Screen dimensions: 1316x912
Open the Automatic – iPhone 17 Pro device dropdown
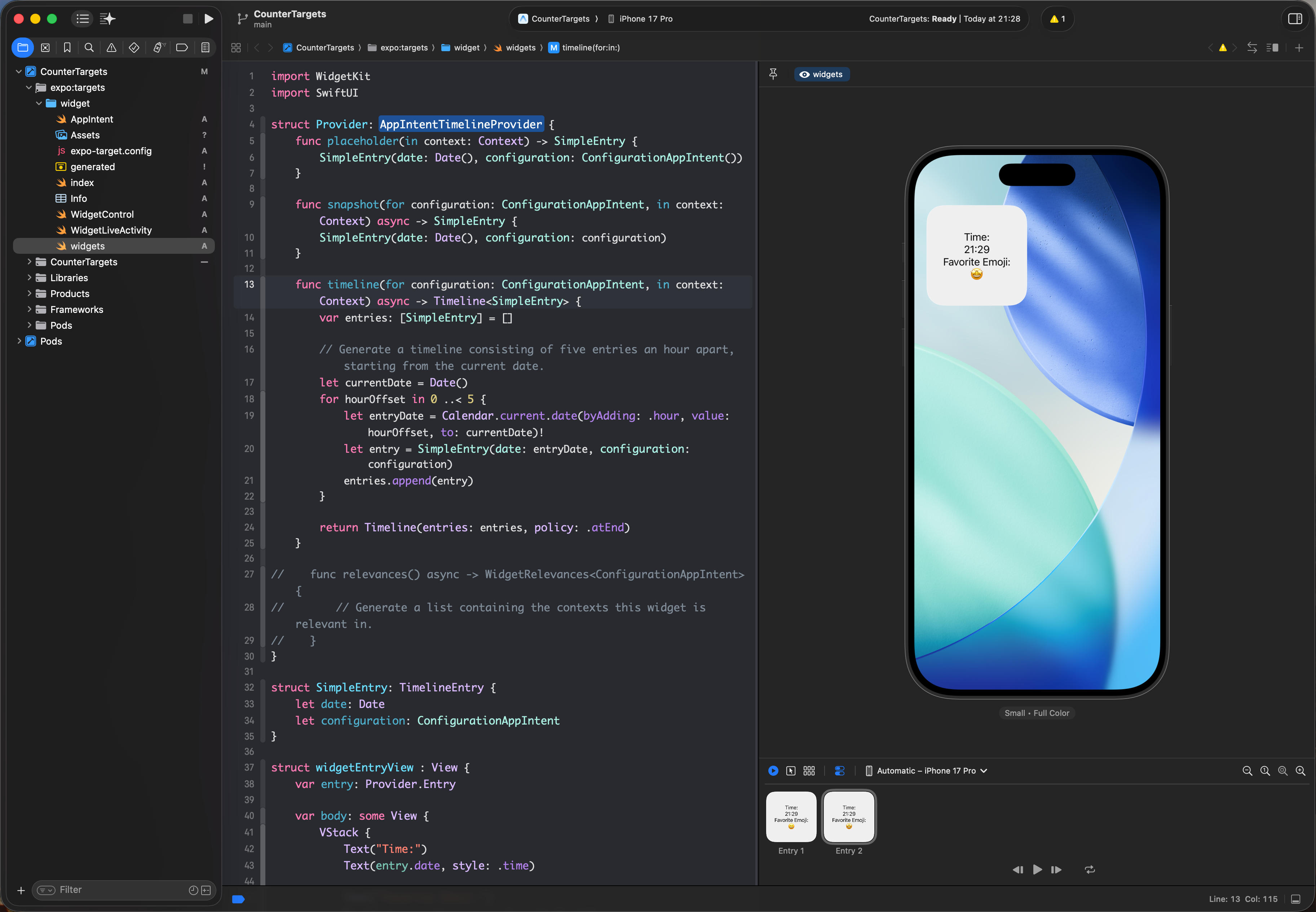[926, 770]
